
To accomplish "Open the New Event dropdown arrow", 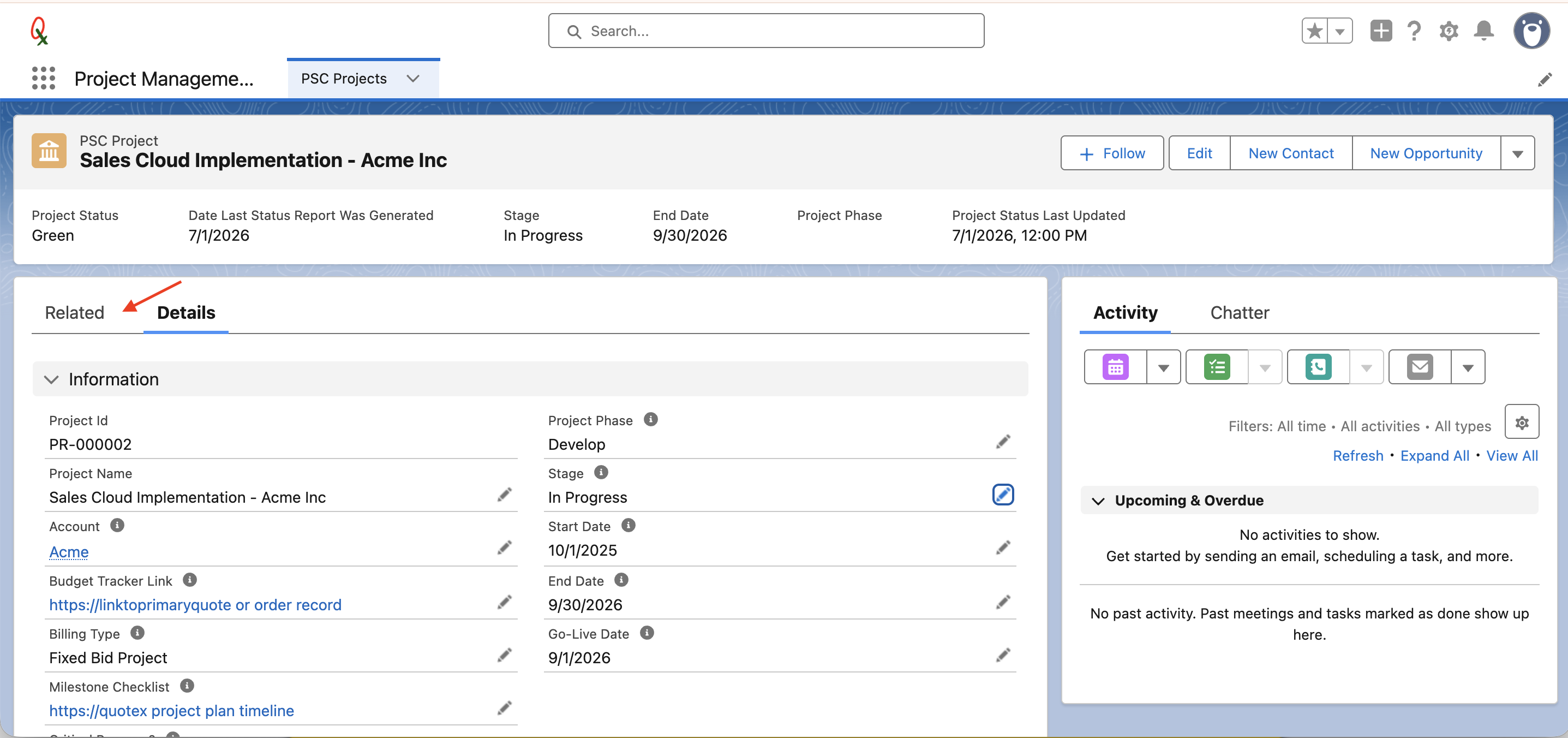I will pos(1163,367).
